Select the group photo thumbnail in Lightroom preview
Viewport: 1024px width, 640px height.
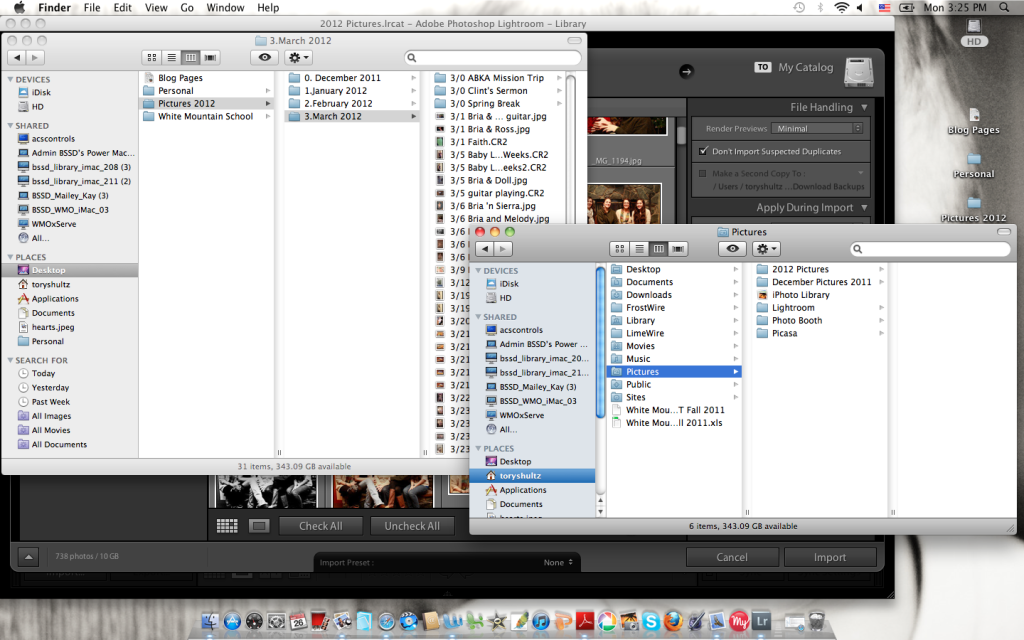pos(624,204)
